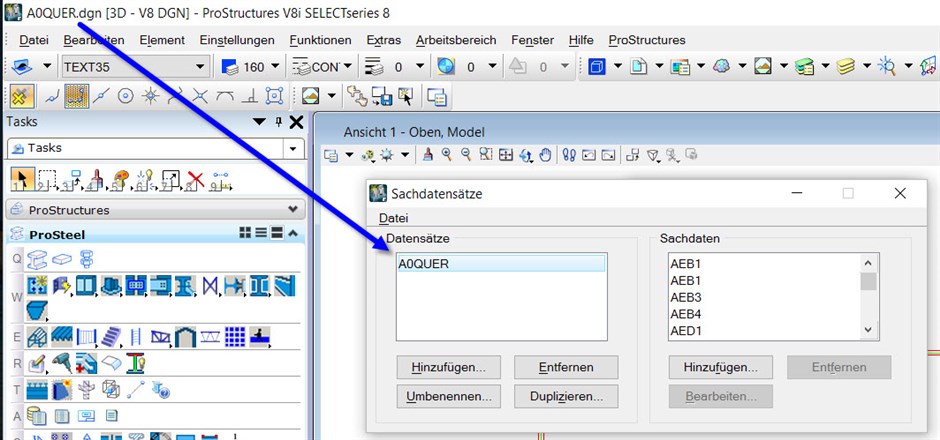This screenshot has height=440, width=940.
Task: Open the staircase tool in row E
Action: tap(111, 337)
